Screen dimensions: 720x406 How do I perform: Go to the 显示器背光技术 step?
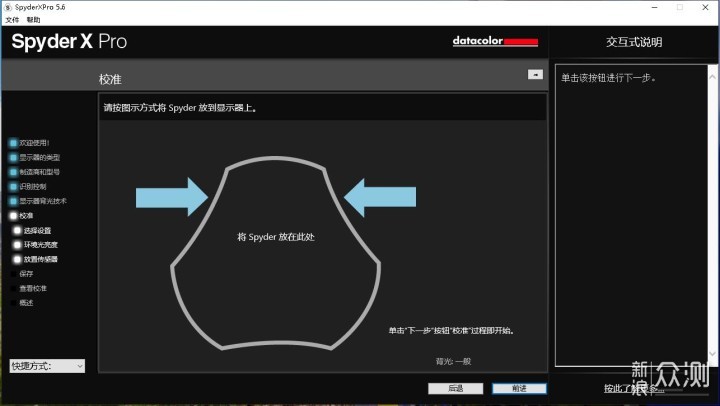(38, 201)
